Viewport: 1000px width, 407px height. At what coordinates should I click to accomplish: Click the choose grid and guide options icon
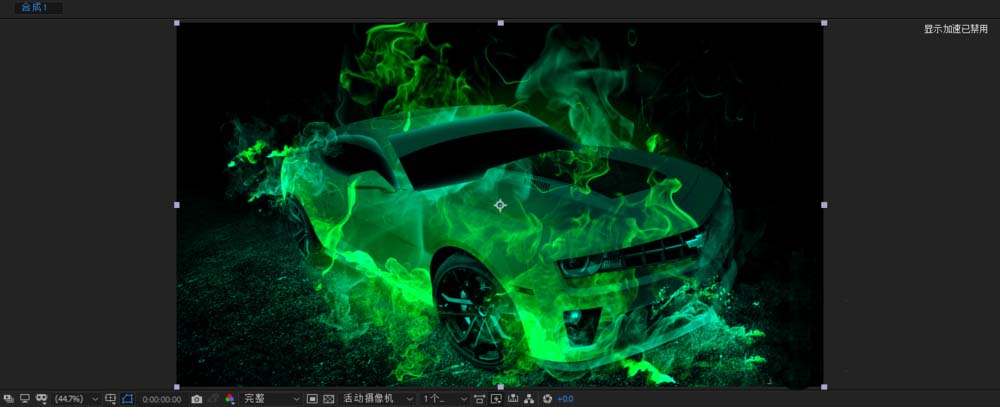click(x=110, y=398)
